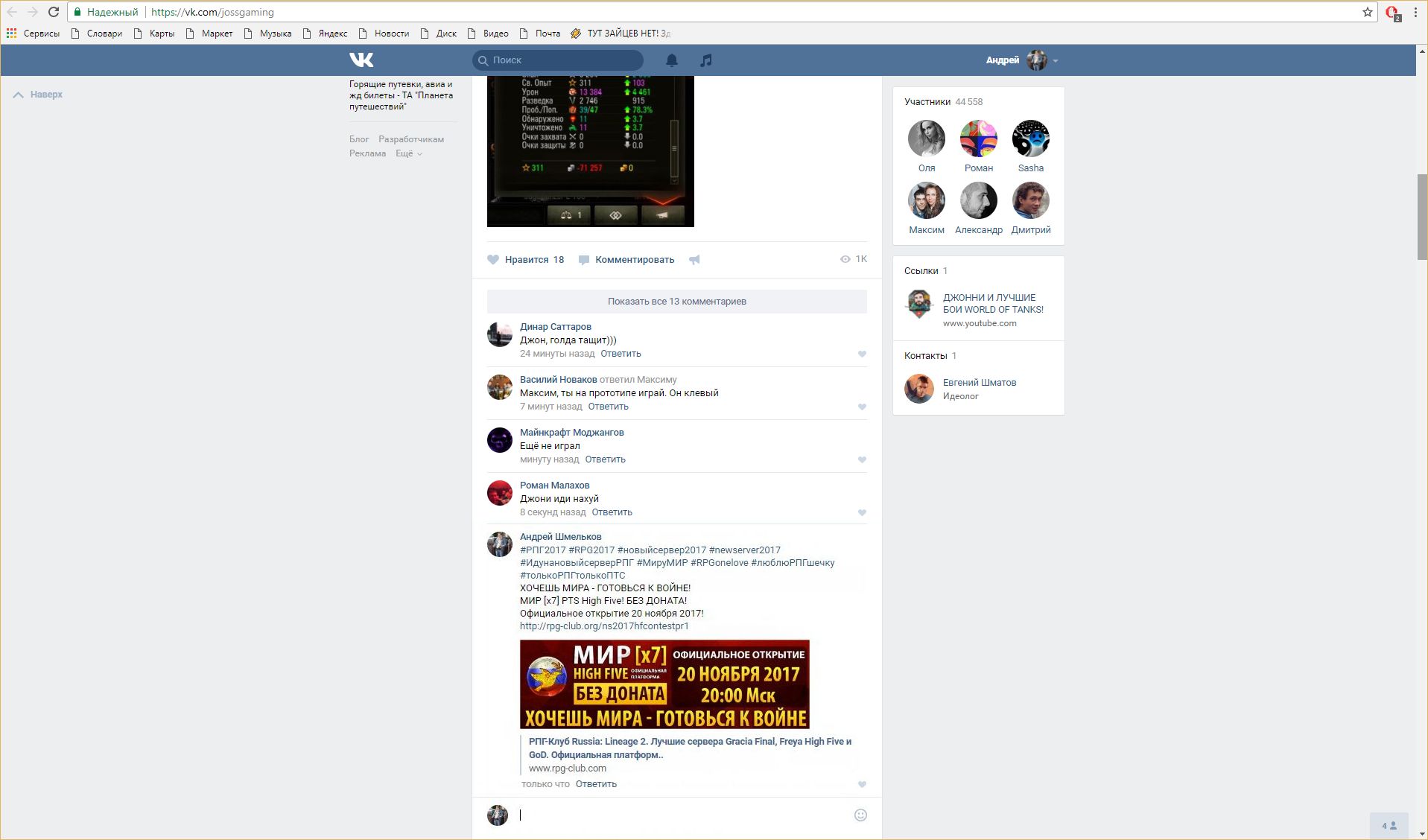Image resolution: width=1428 pixels, height=840 pixels.
Task: Bookmark page with star icon
Action: pyautogui.click(x=1367, y=12)
